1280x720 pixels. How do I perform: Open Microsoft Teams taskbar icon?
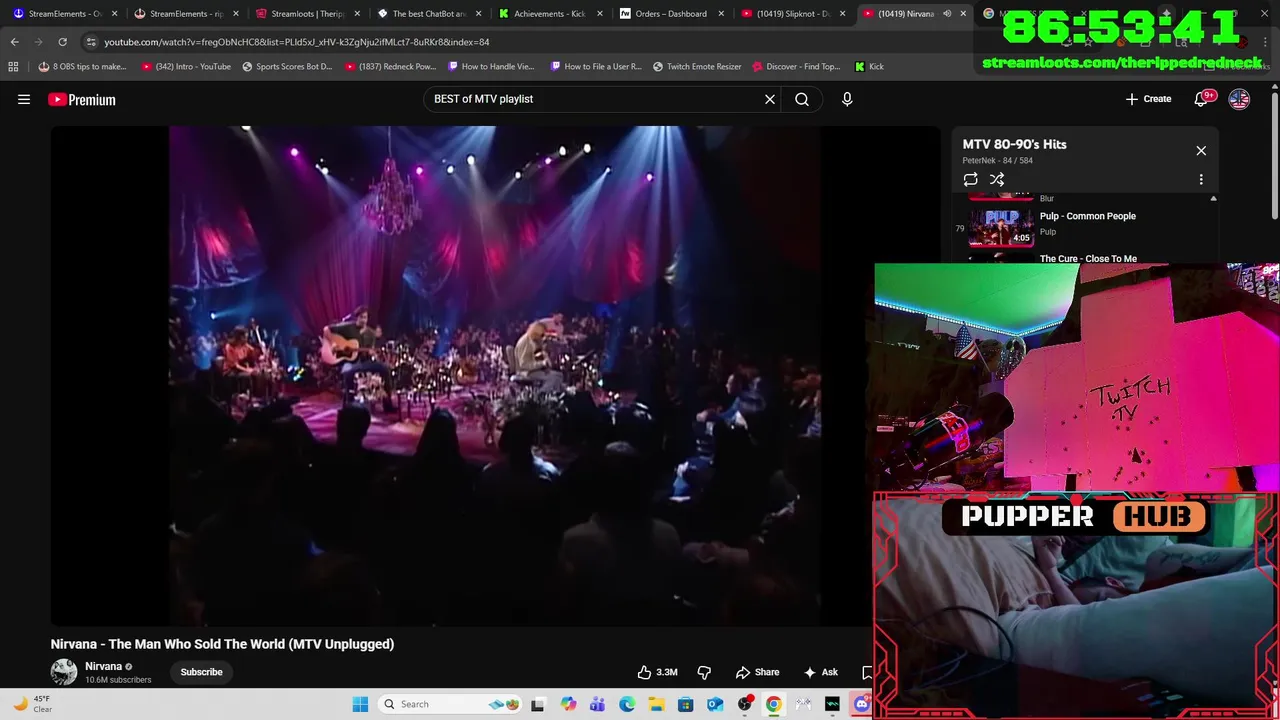597,704
